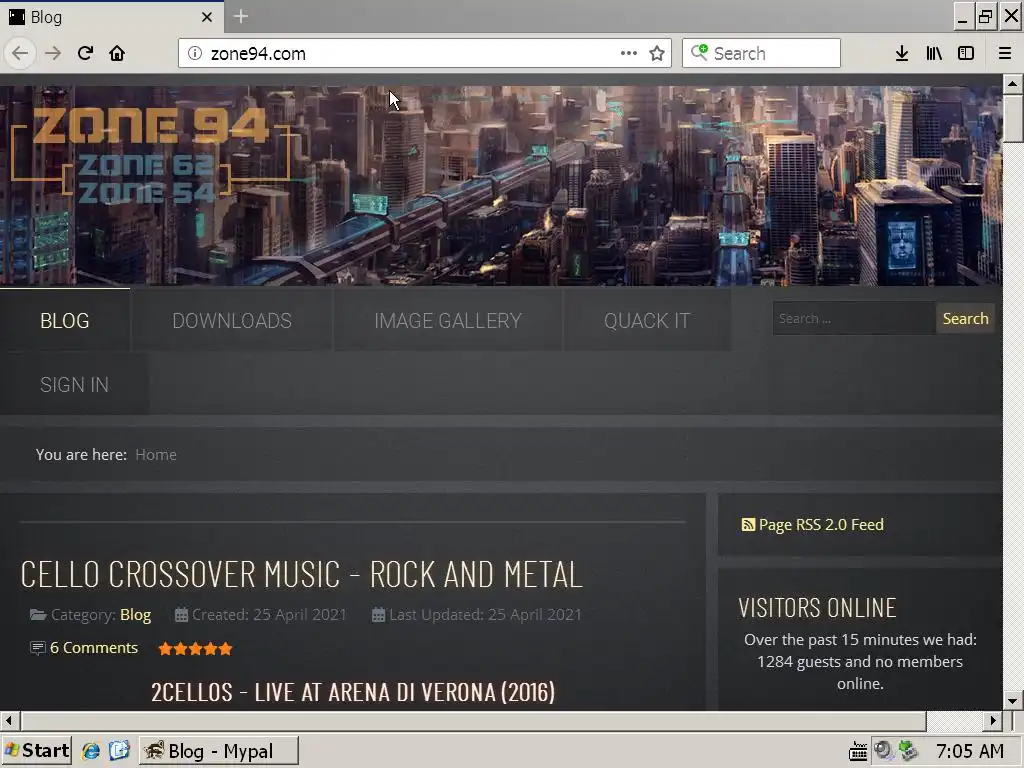Select the Blog - Mypal taskbar button
This screenshot has width=1024, height=768.
pos(219,751)
